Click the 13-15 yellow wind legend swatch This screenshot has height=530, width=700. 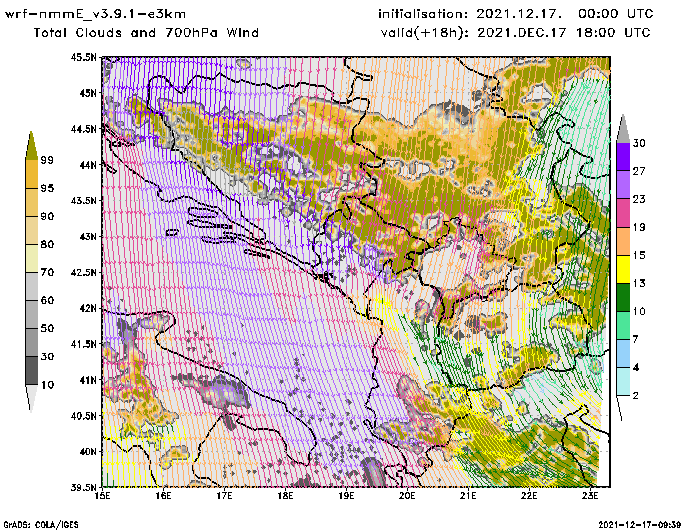pyautogui.click(x=623, y=269)
